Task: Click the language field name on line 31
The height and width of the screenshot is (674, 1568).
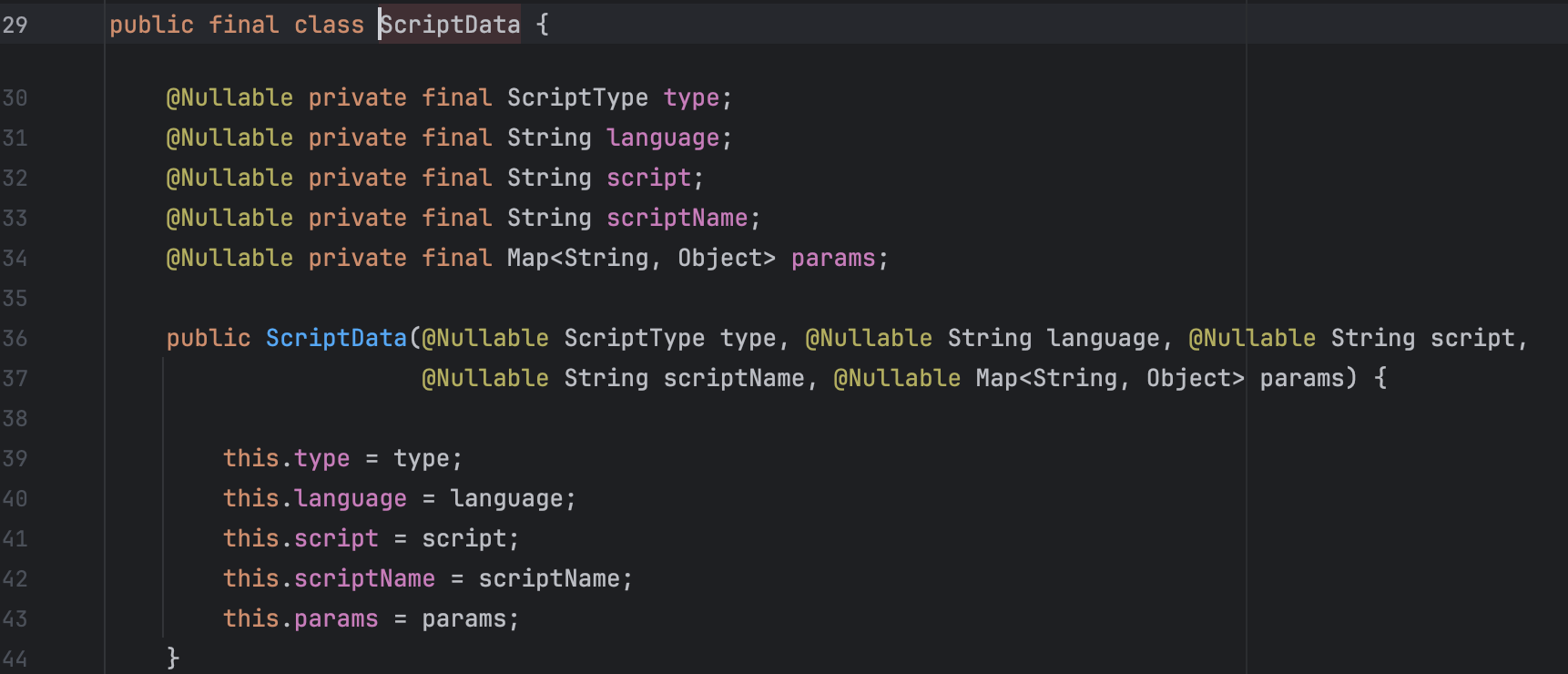Action: pos(663,138)
